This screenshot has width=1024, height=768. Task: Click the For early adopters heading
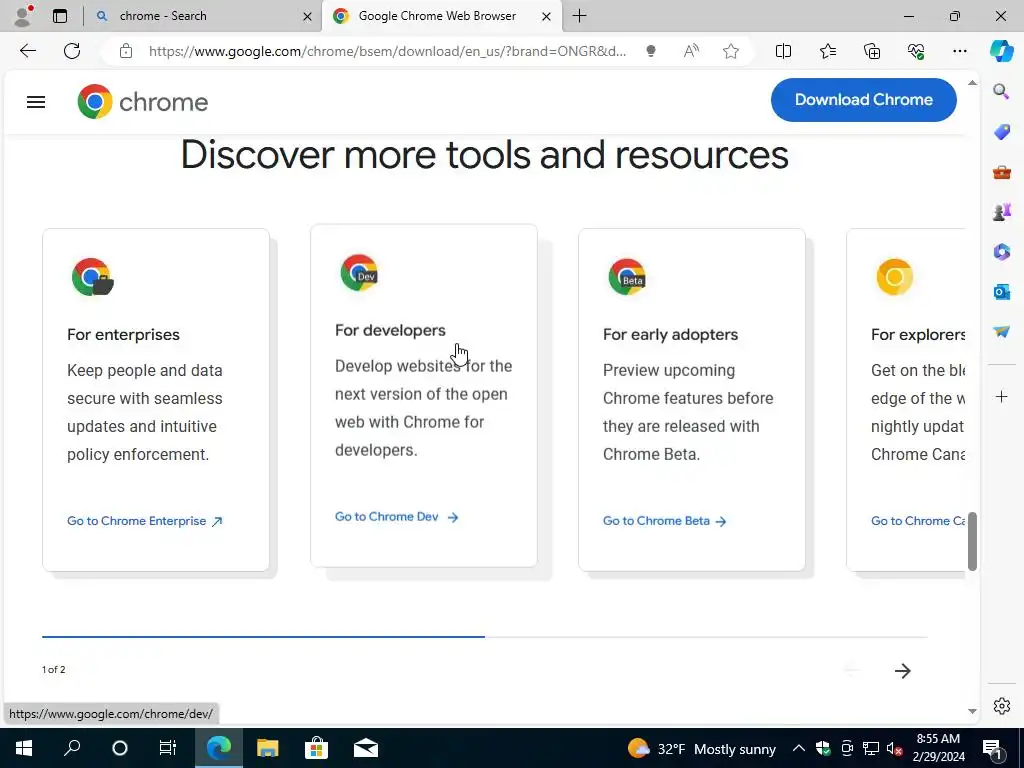[670, 334]
